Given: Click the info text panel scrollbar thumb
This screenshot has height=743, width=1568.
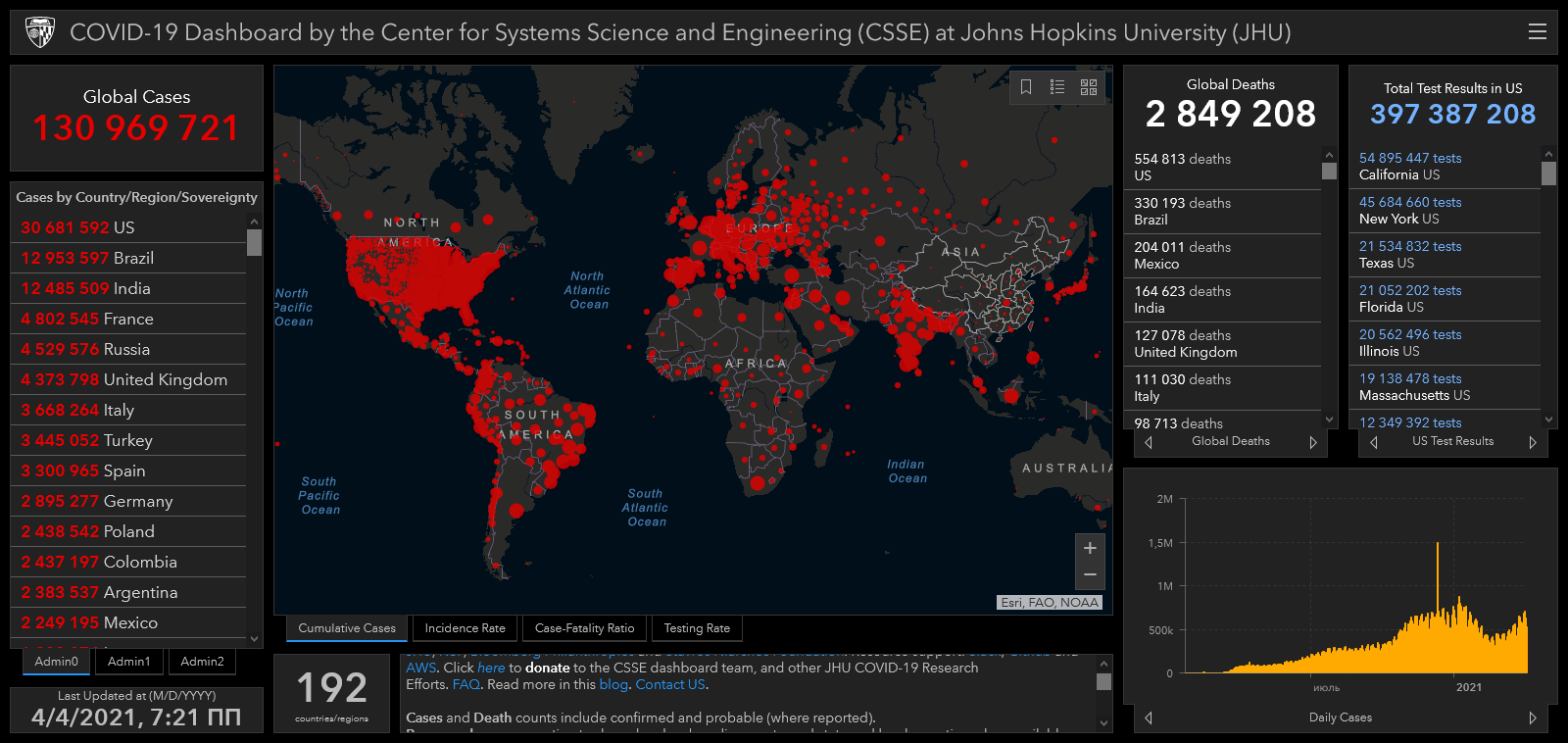Looking at the screenshot, I should tap(1103, 681).
